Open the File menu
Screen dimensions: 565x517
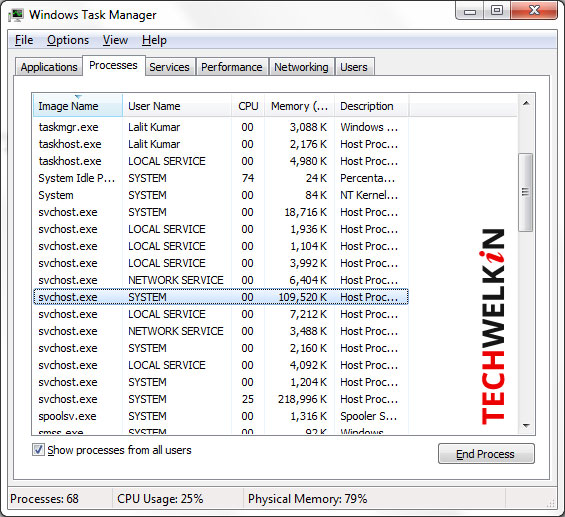pyautogui.click(x=24, y=40)
